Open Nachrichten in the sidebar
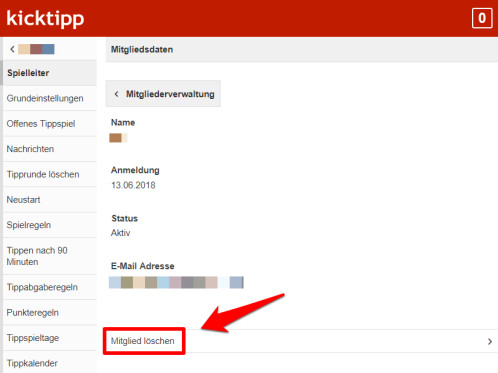 (x=50, y=149)
